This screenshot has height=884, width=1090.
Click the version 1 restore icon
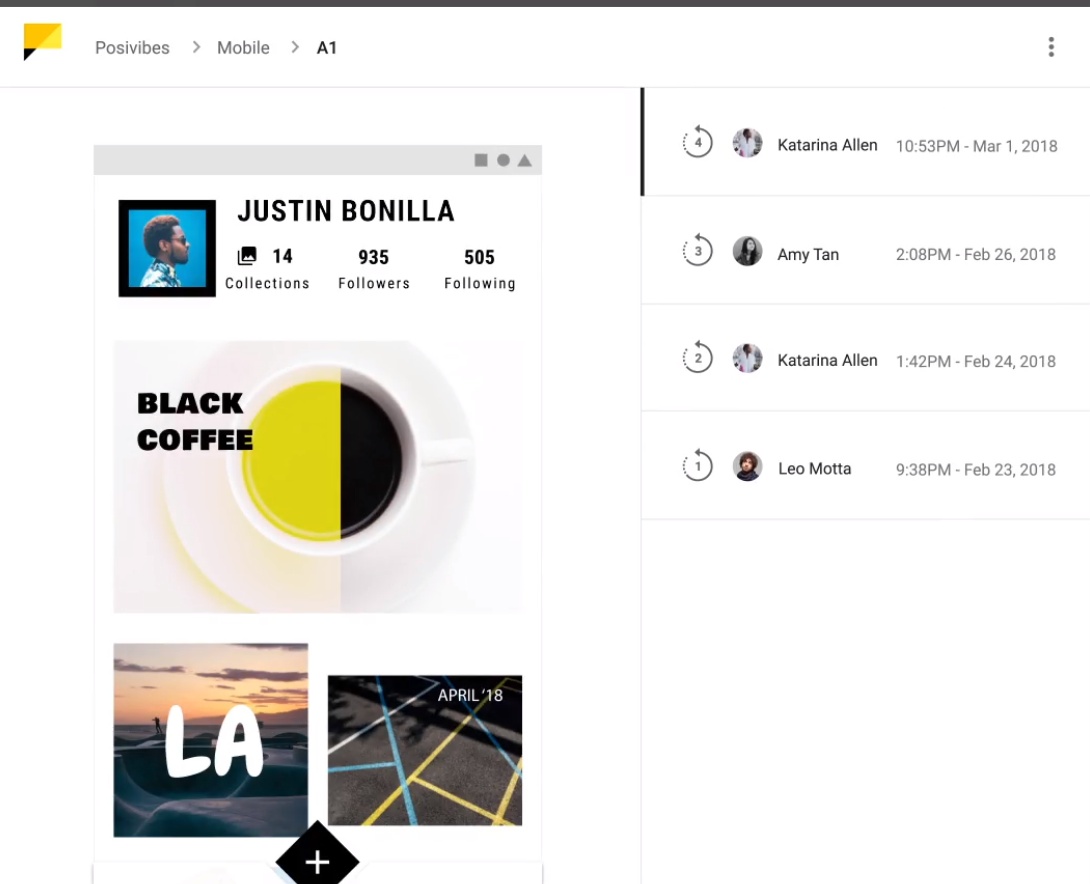697,466
